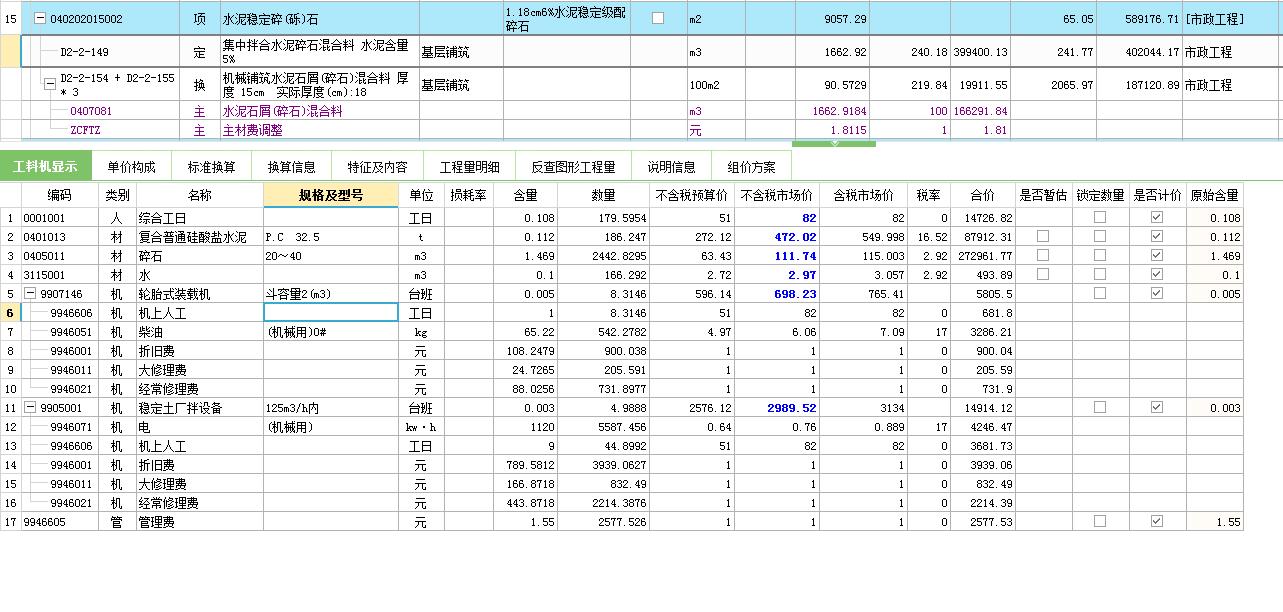Click the 主材费调整 name cell
The width and height of the screenshot is (1283, 612).
(319, 130)
